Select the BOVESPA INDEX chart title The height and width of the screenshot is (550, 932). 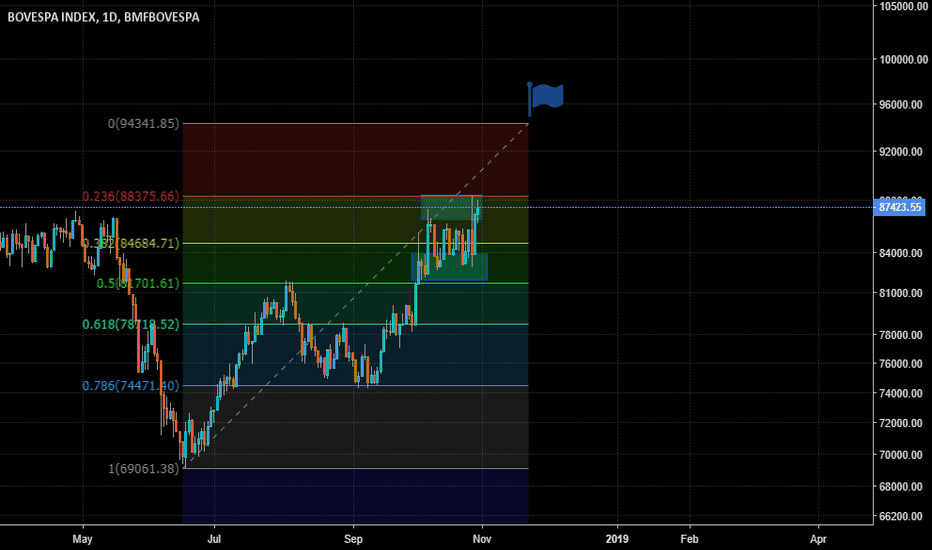point(103,17)
